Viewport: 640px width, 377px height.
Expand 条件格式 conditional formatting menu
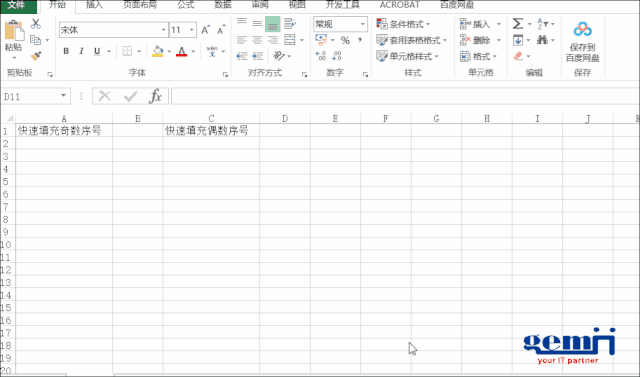point(403,24)
